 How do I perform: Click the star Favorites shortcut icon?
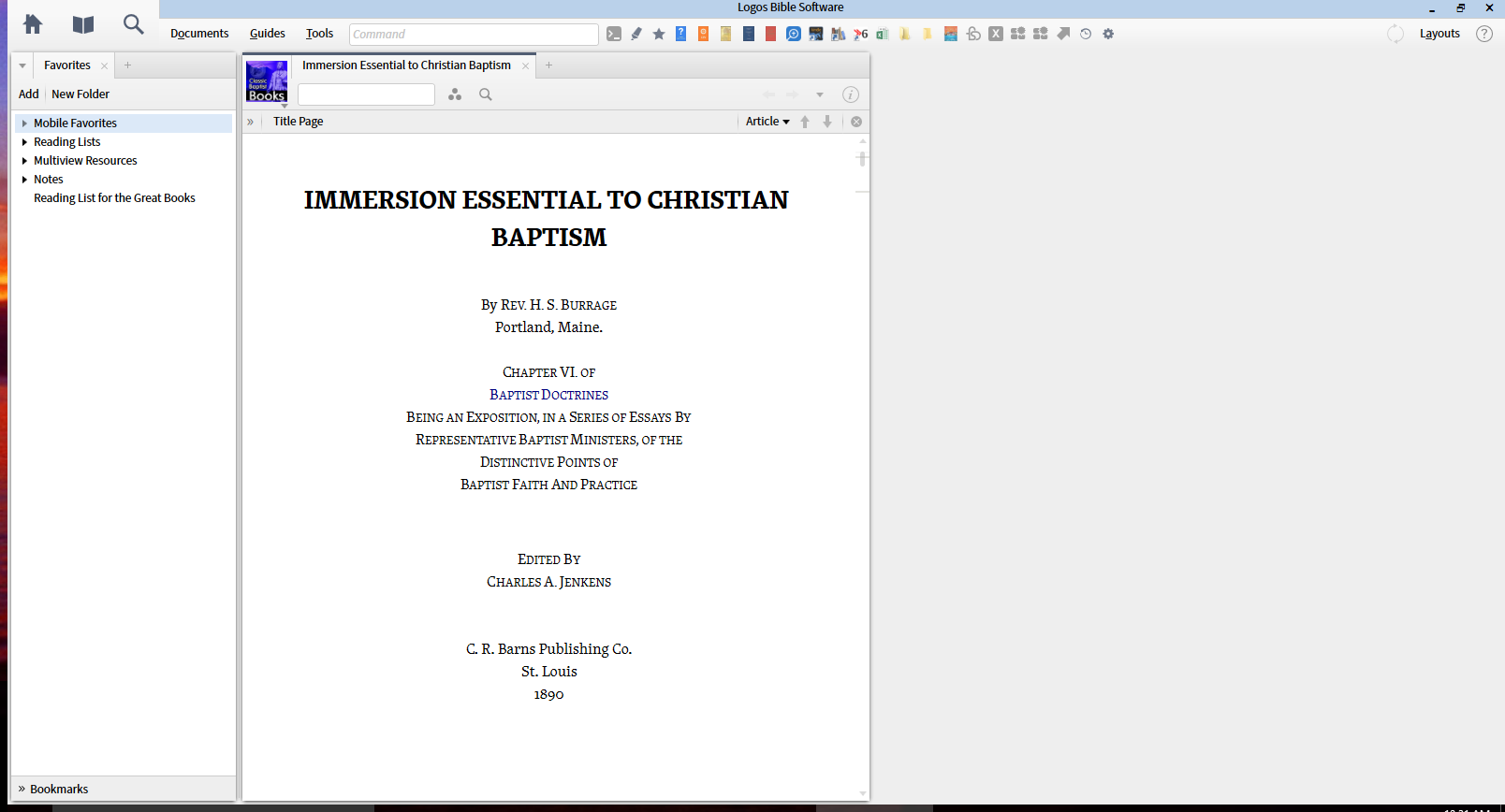[x=659, y=34]
